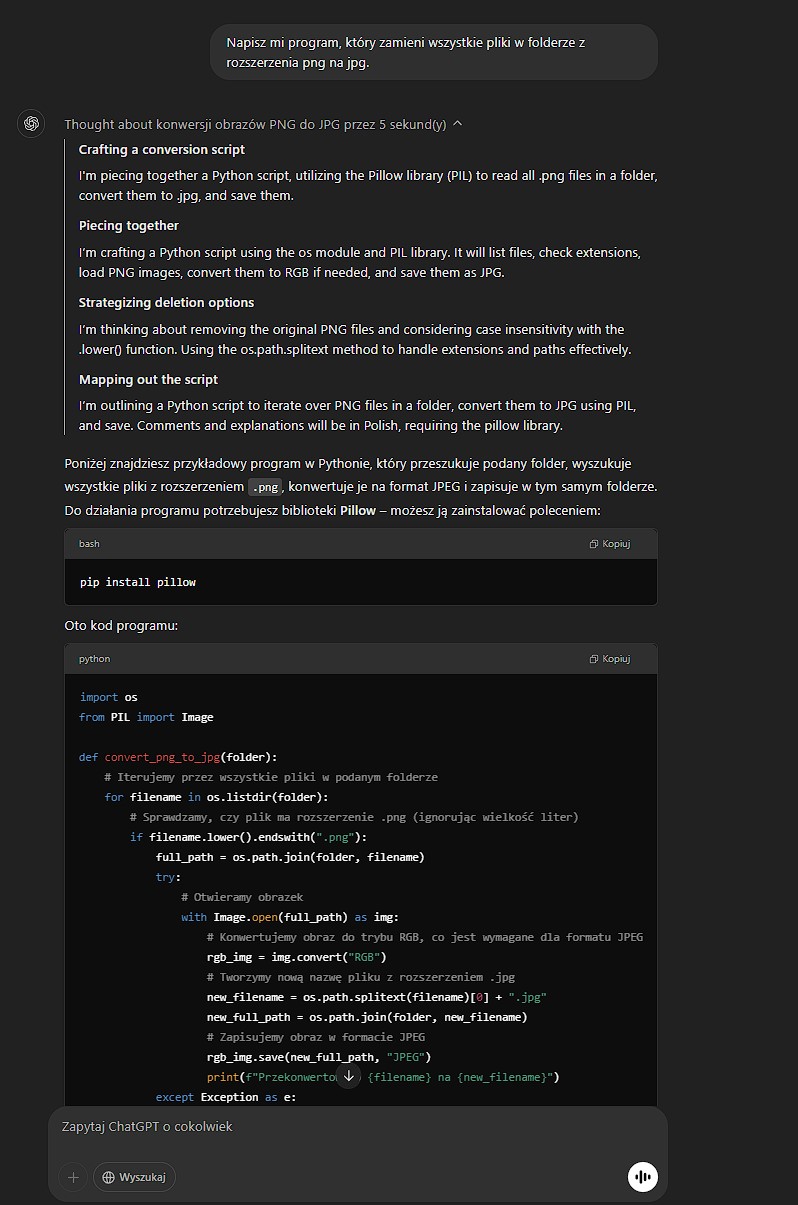Click the def convert_png_to_jpg code line
The image size is (798, 1205).
[179, 757]
